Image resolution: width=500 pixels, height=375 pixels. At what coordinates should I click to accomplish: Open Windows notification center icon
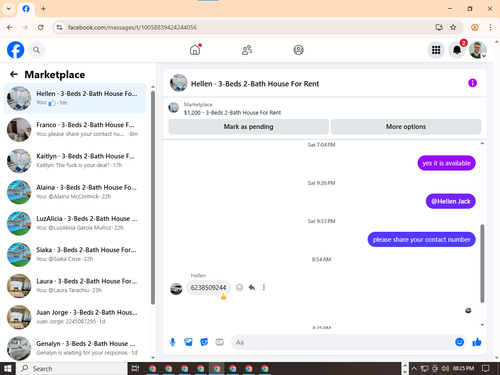[x=486, y=368]
